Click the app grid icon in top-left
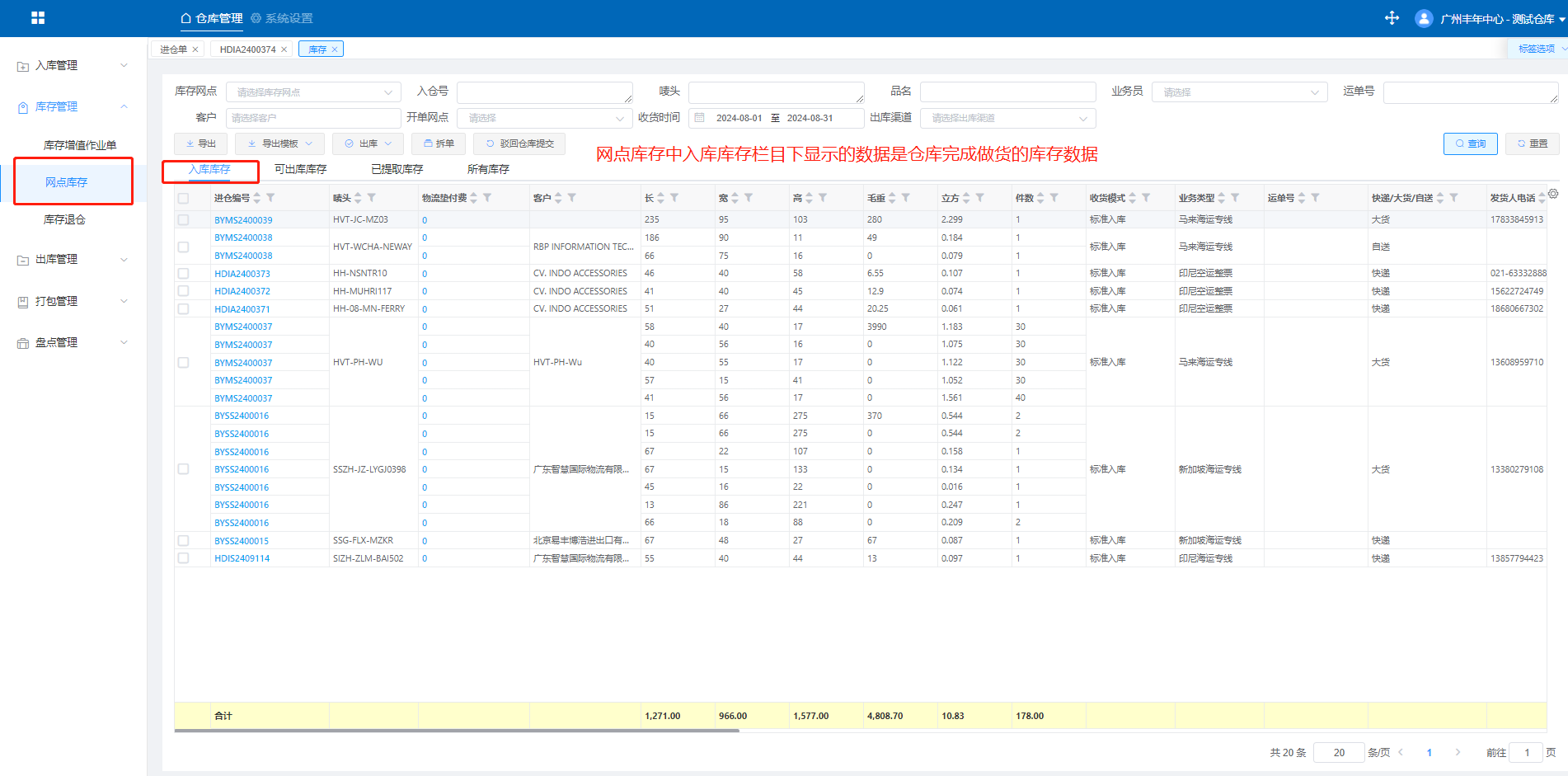Screen dimensions: 1568x776 coord(38,18)
